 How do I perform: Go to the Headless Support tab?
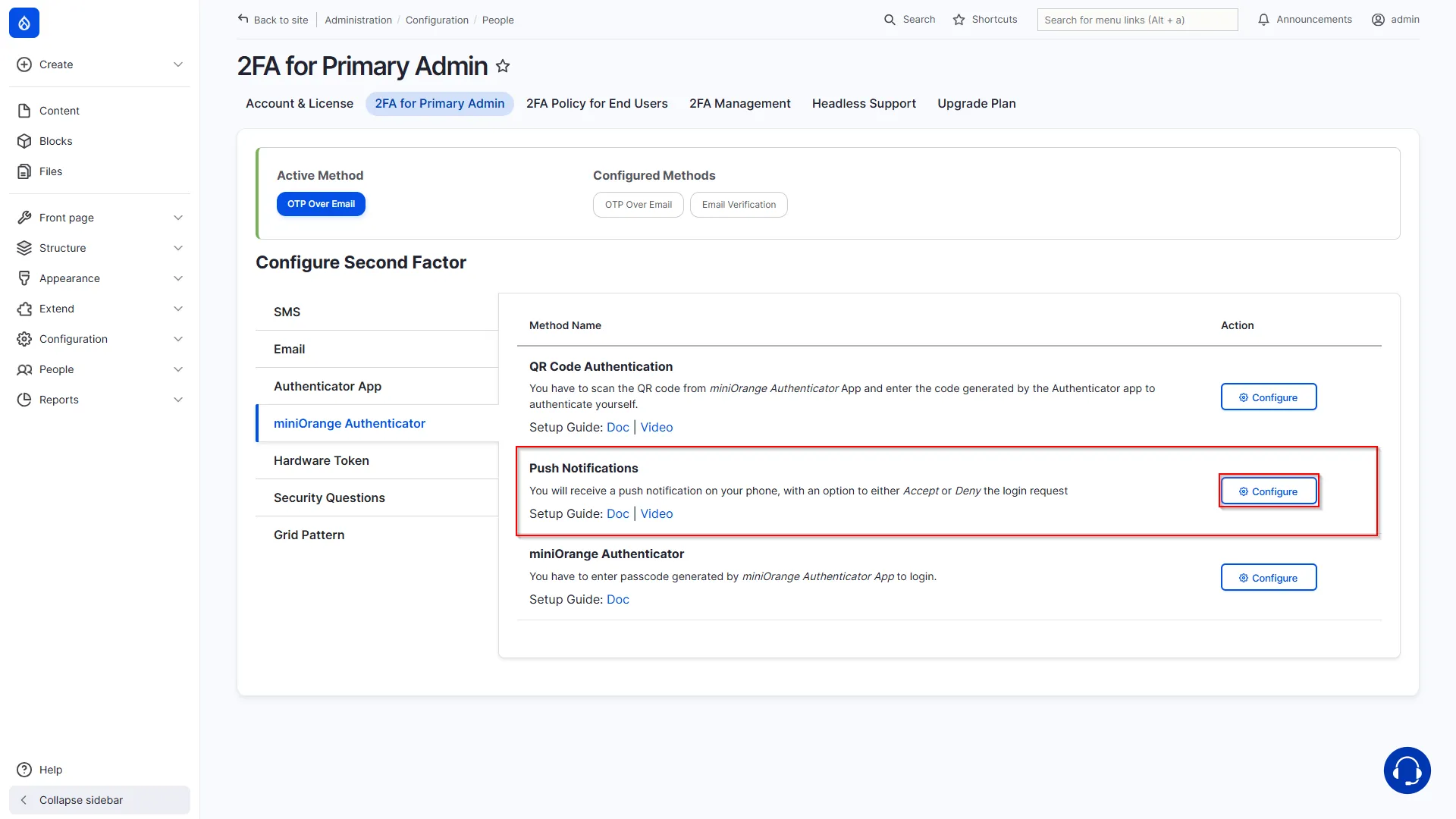pyautogui.click(x=864, y=104)
